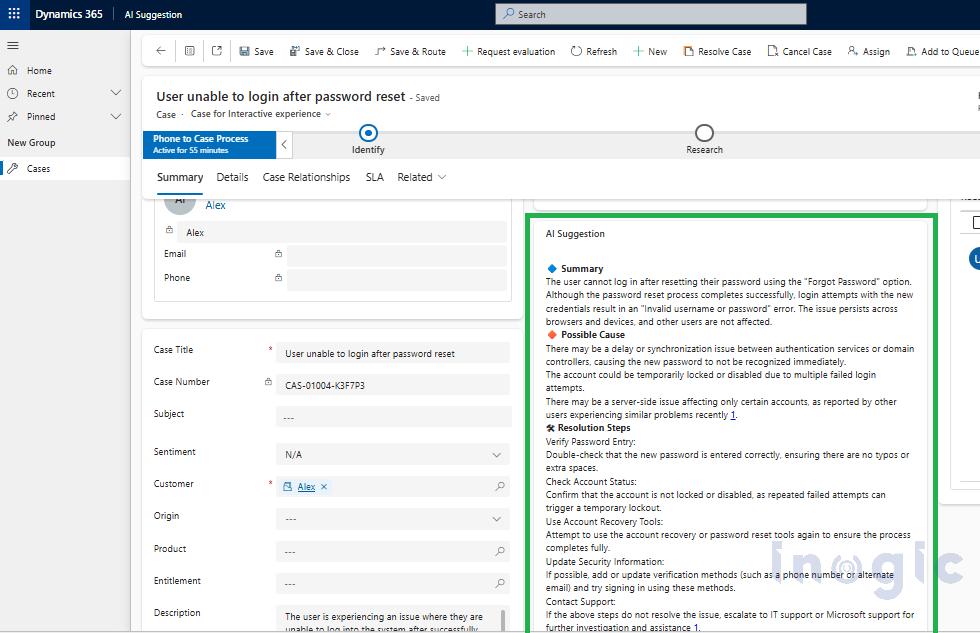Click the Identify stage on the process flow

368,131
